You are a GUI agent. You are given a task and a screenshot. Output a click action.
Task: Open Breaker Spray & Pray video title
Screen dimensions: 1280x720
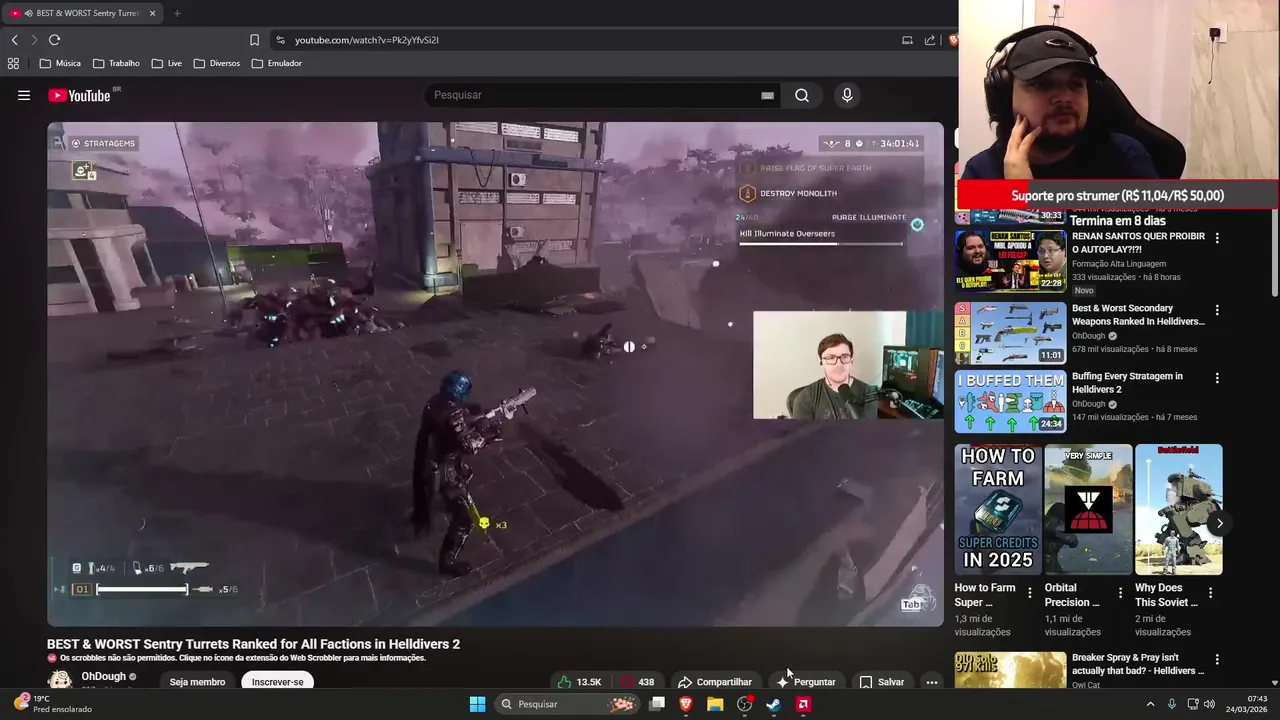1138,664
